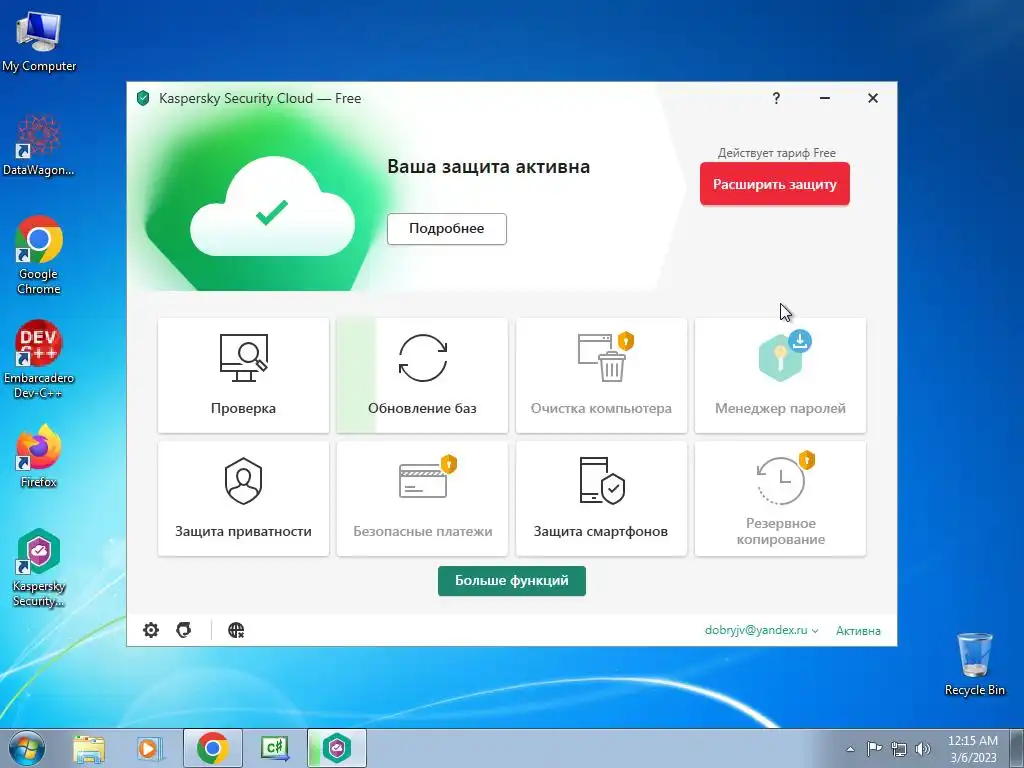The image size is (1024, 768).
Task: Select the DataWagon desktop shortcut
Action: tap(39, 145)
